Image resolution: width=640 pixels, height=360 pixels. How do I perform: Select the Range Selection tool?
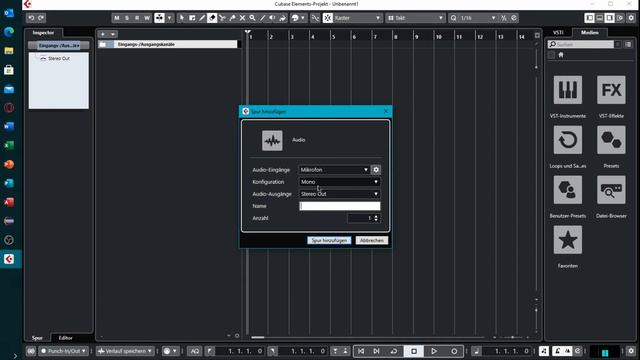click(x=192, y=18)
